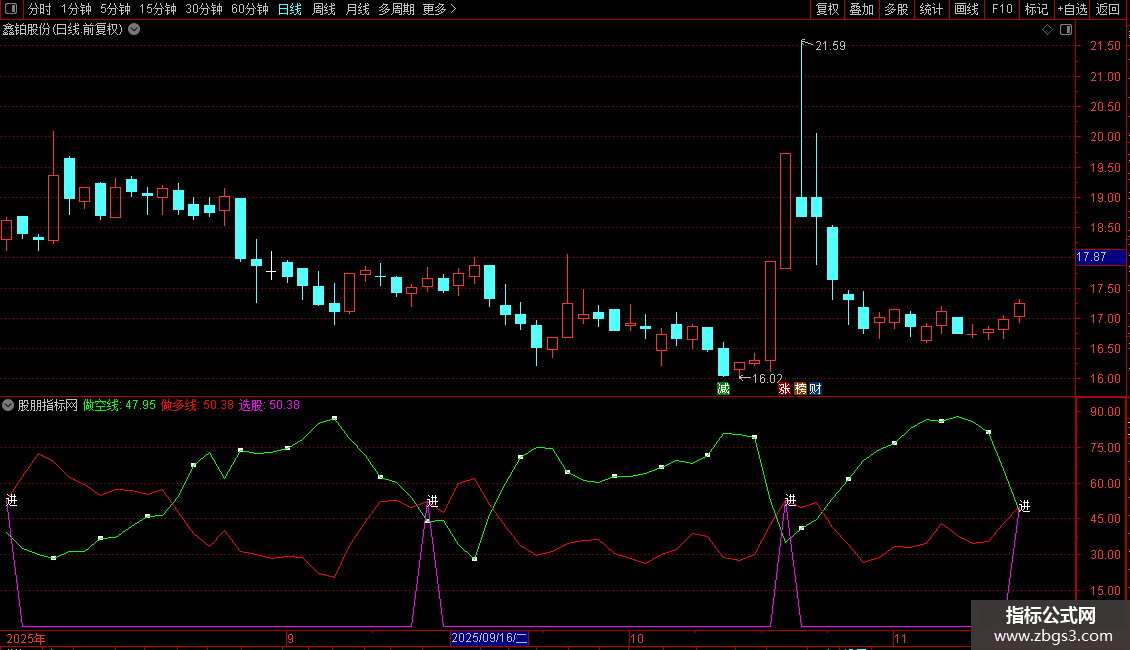Open the F10 company info
1130x650 pixels.
pyautogui.click(x=1001, y=9)
